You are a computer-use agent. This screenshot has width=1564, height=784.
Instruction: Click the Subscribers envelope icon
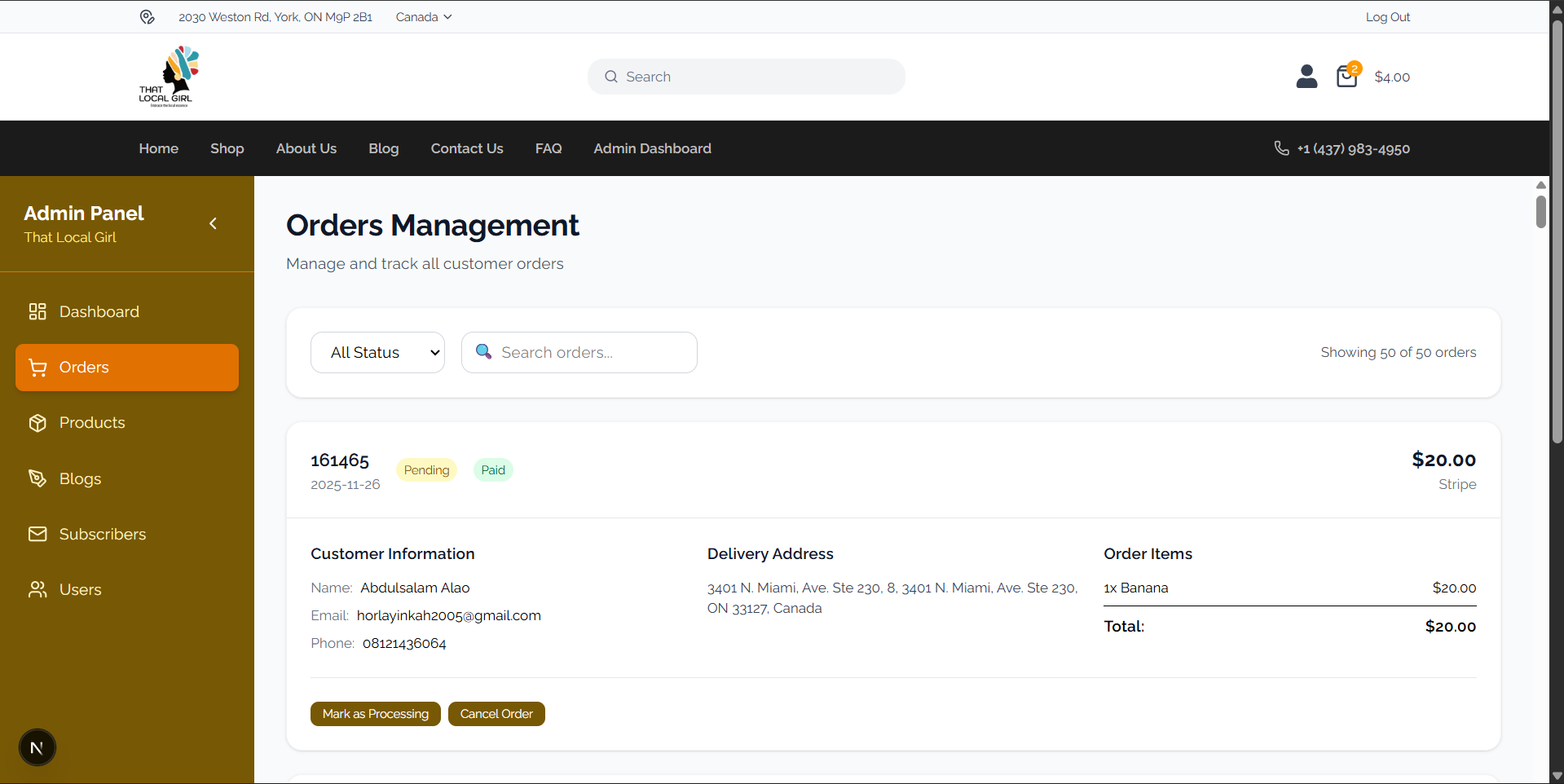(x=37, y=534)
